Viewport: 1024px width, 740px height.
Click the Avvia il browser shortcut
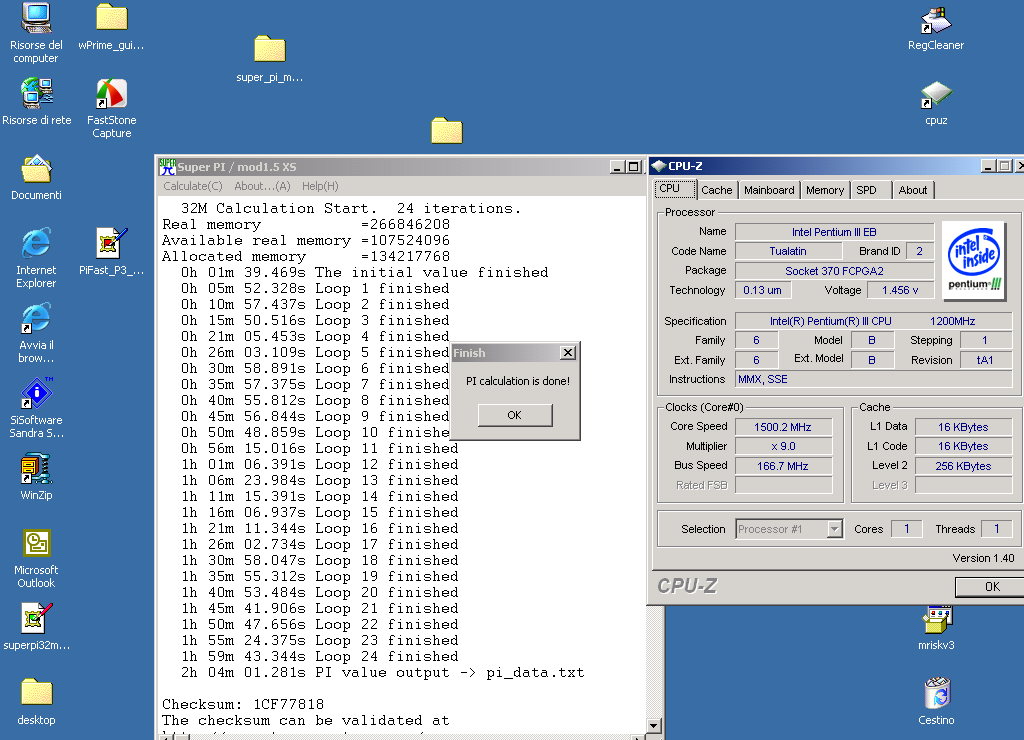37,333
